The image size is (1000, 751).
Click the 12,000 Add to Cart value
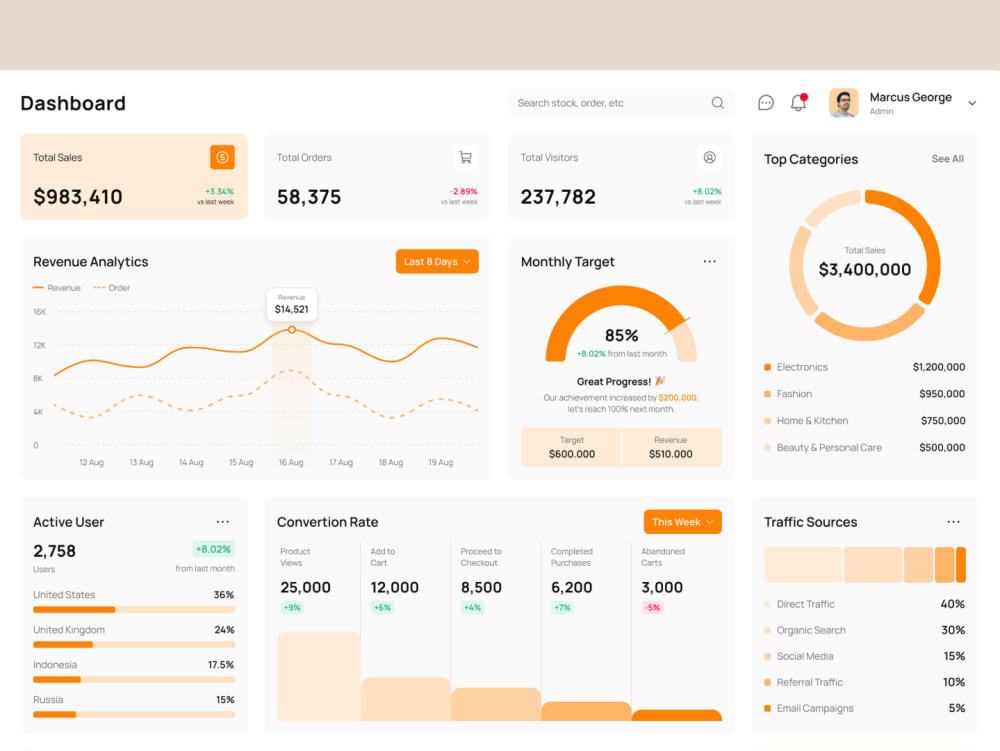point(395,587)
